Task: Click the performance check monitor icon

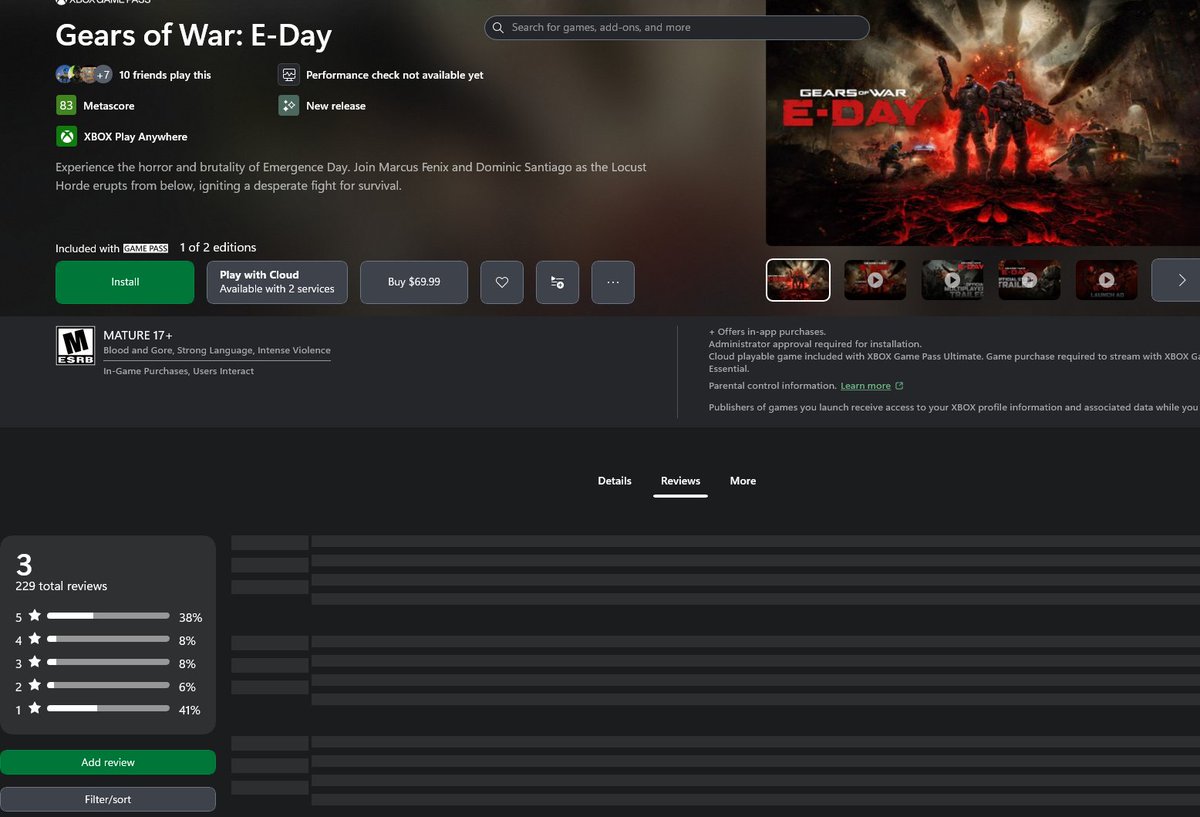Action: click(x=289, y=75)
